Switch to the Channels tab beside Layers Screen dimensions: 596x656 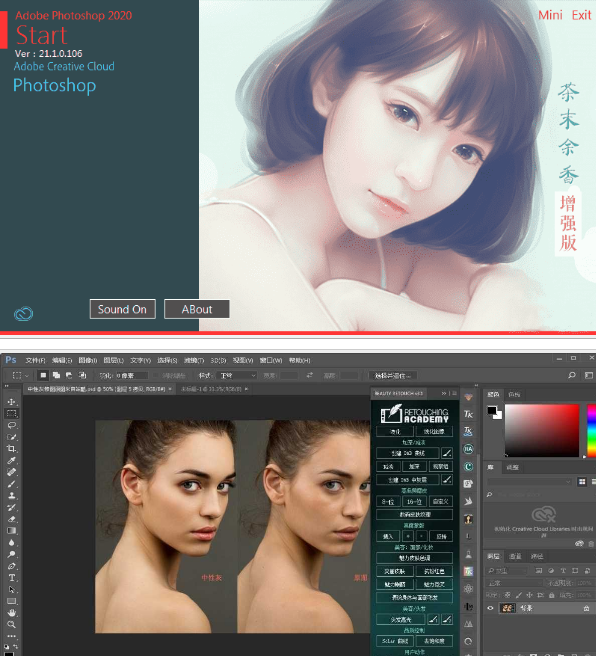[x=515, y=556]
